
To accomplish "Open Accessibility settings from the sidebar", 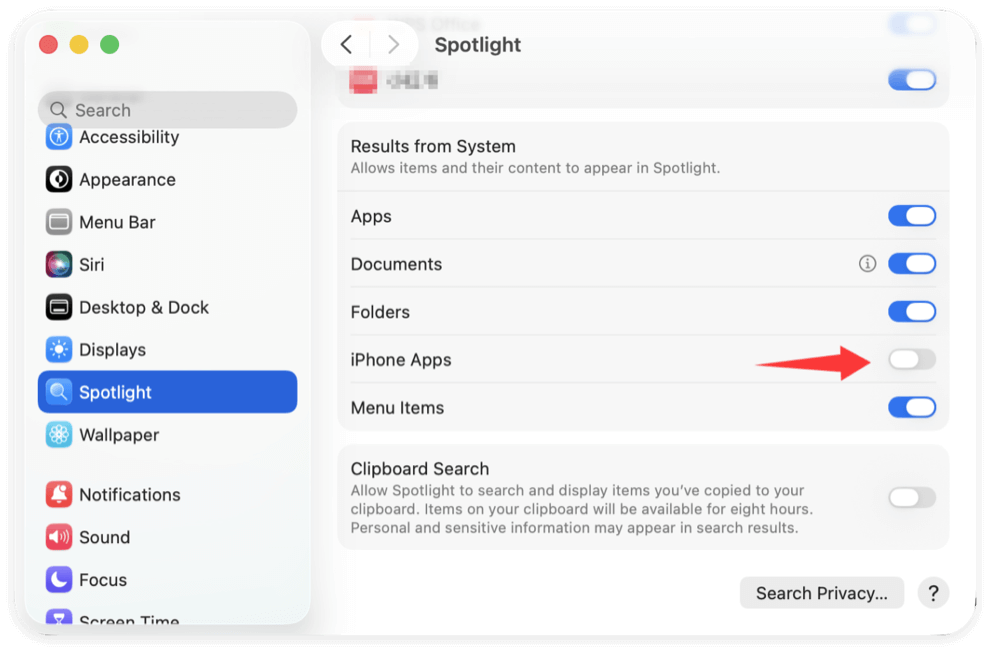I will pyautogui.click(x=129, y=137).
